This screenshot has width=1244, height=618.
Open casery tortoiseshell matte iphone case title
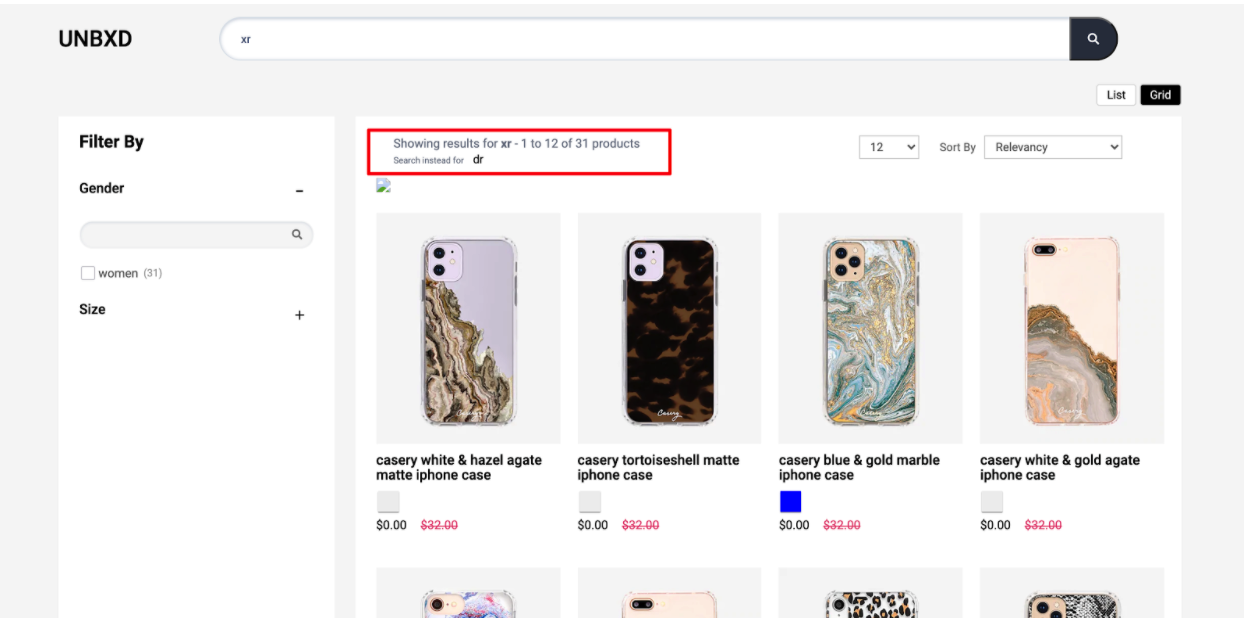click(x=659, y=467)
